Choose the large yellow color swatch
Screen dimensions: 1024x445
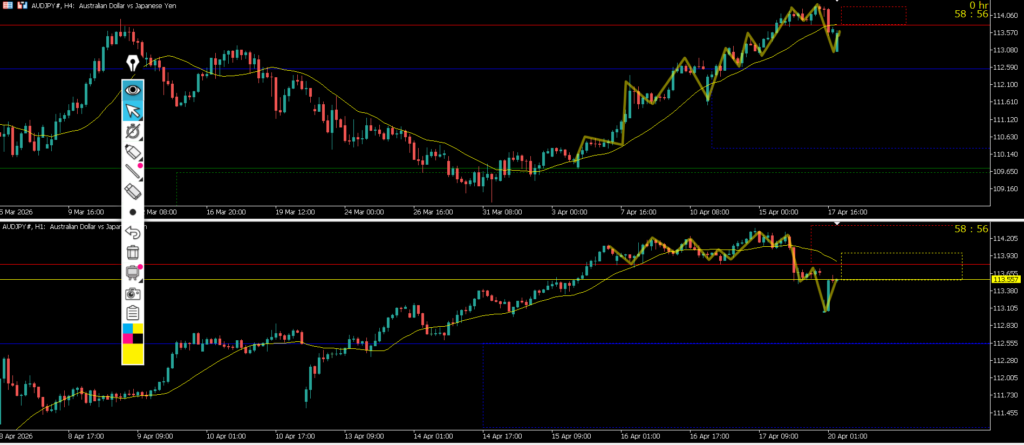coord(133,355)
